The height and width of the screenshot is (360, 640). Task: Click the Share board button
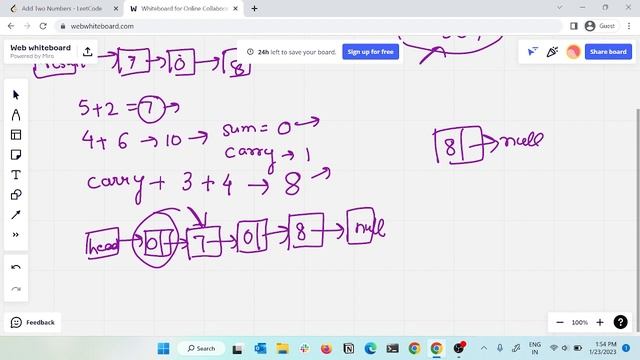608,52
